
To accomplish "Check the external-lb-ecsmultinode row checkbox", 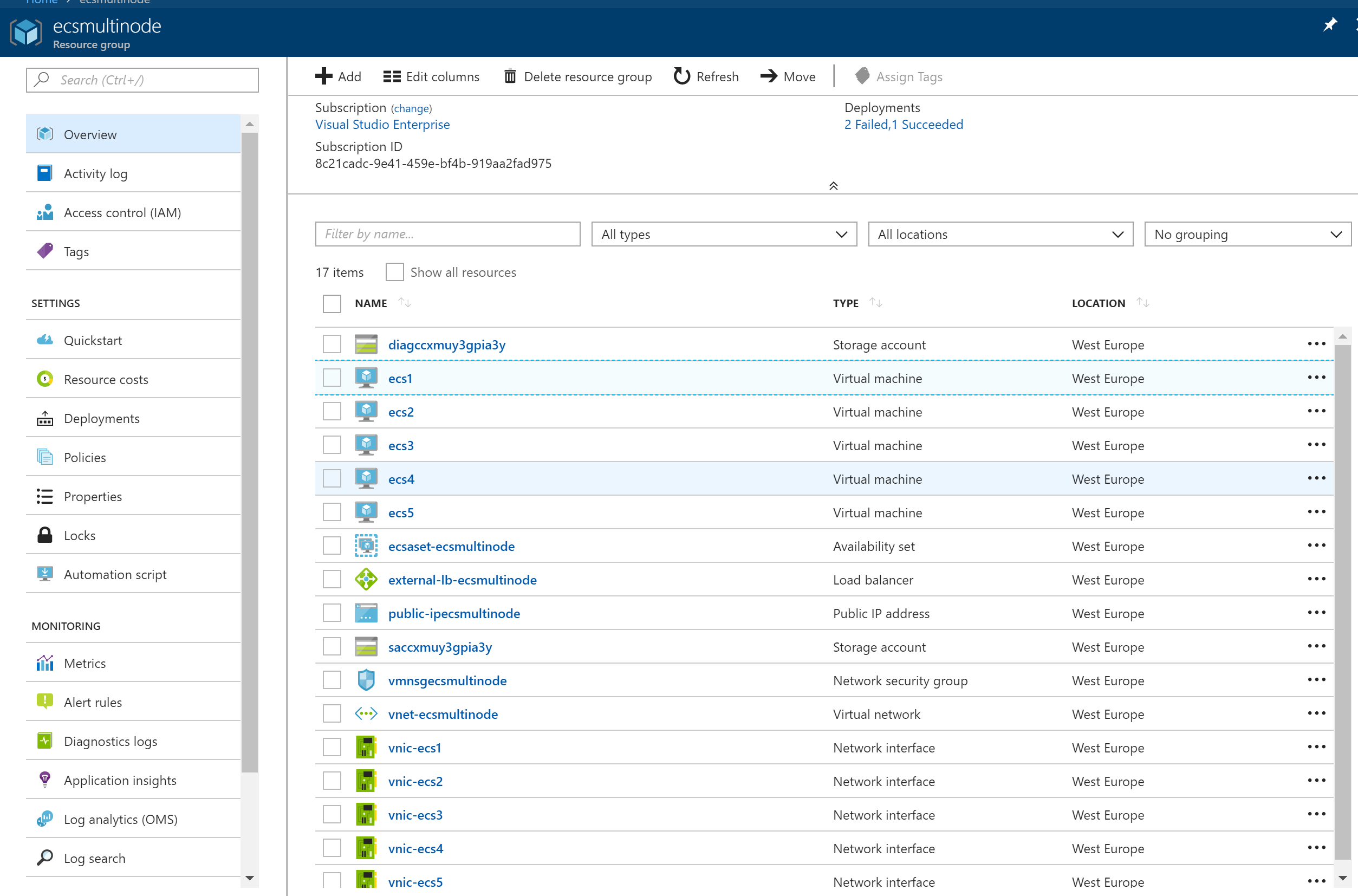I will tap(332, 580).
